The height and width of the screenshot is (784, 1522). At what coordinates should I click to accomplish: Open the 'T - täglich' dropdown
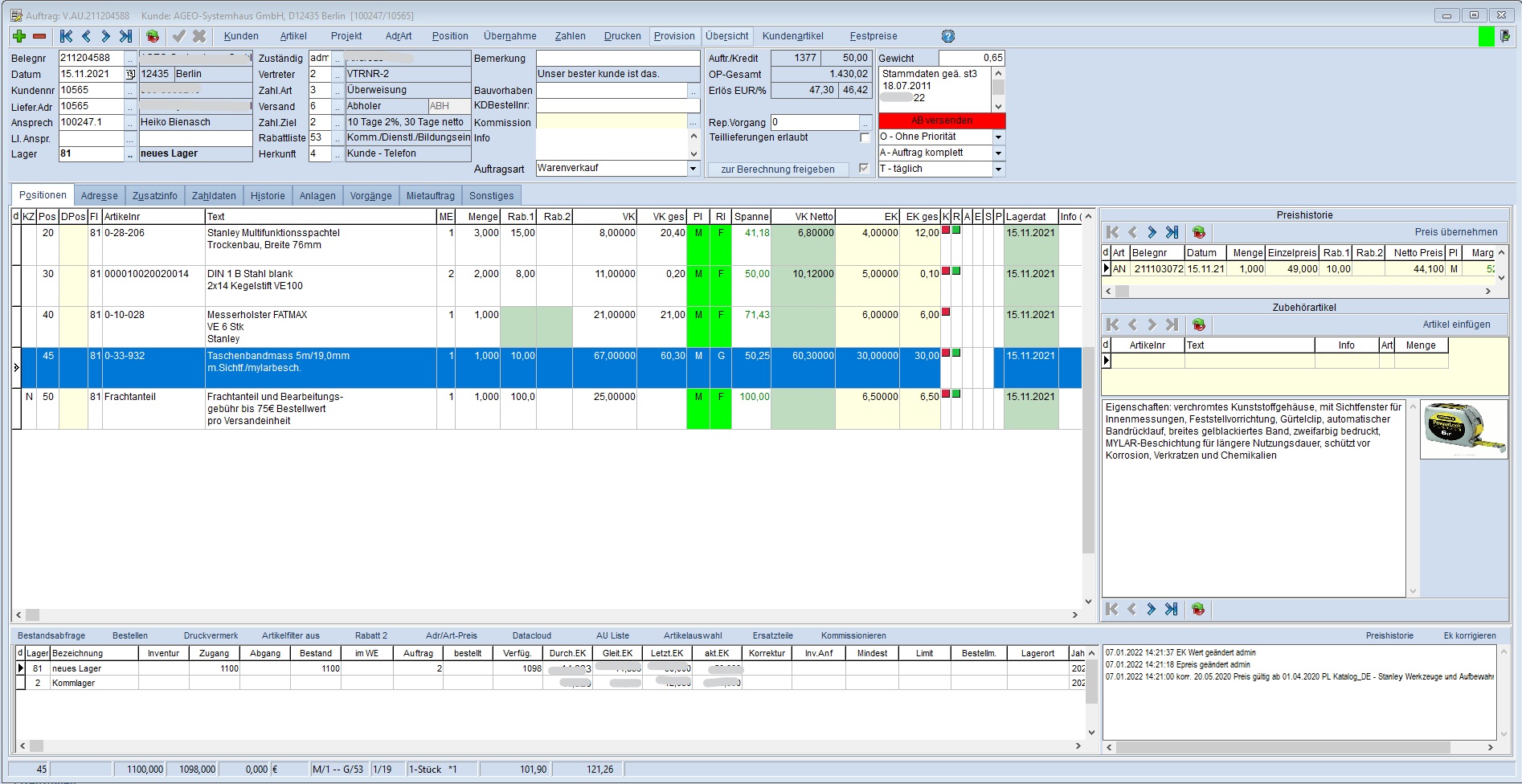tap(998, 169)
